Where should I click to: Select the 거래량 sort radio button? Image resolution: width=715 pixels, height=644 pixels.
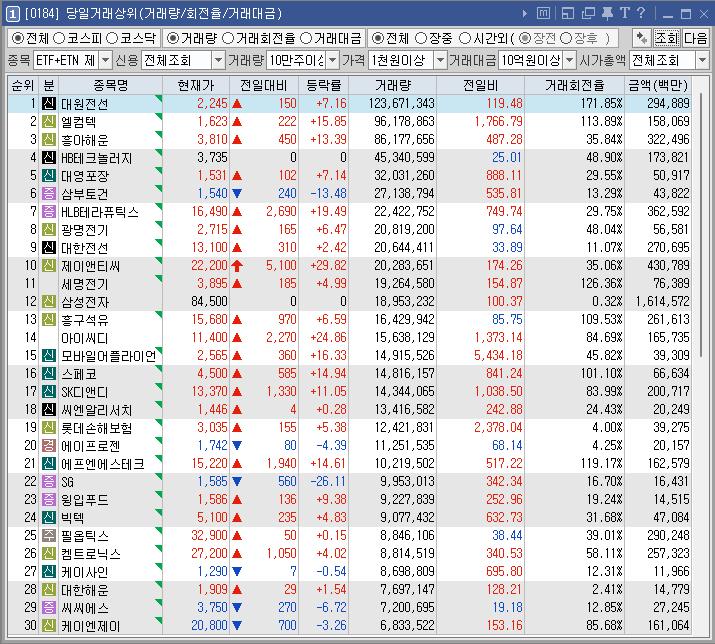tap(172, 38)
